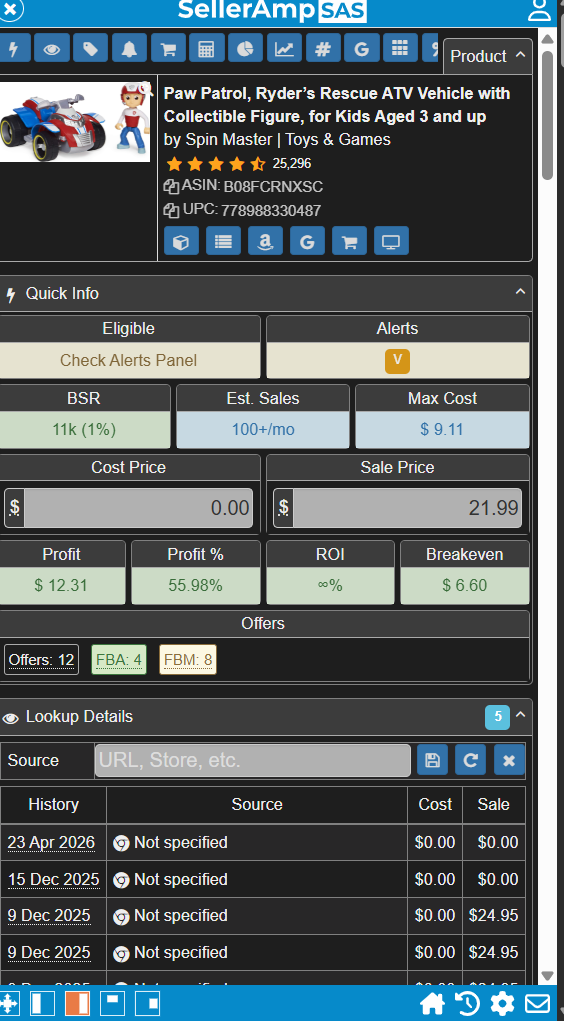Viewport: 564px width, 1021px height.
Task: Collapse the Quick Info section
Action: click(520, 292)
